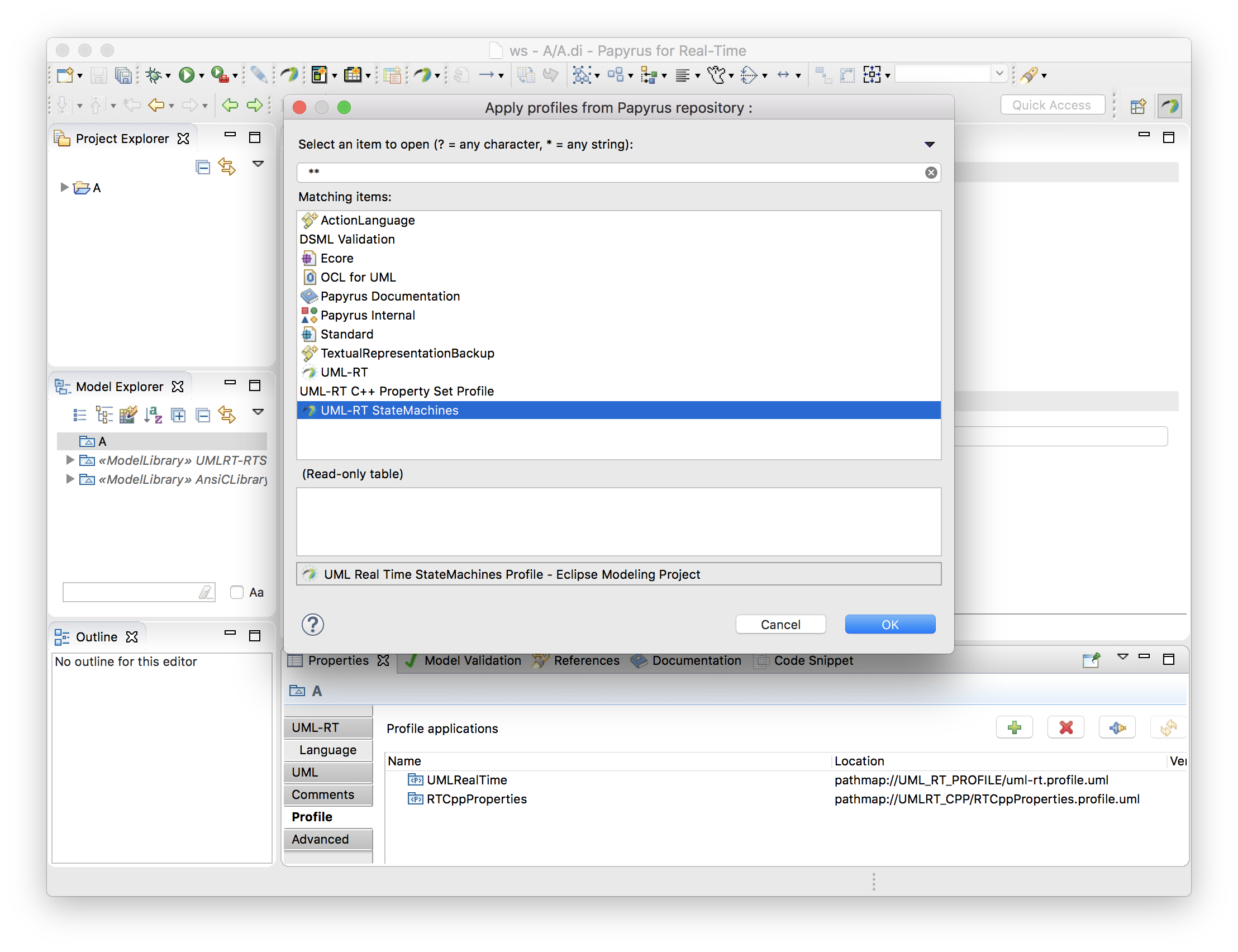The width and height of the screenshot is (1238, 952).
Task: Click Model Explorer customize view icon
Action: 128,415
